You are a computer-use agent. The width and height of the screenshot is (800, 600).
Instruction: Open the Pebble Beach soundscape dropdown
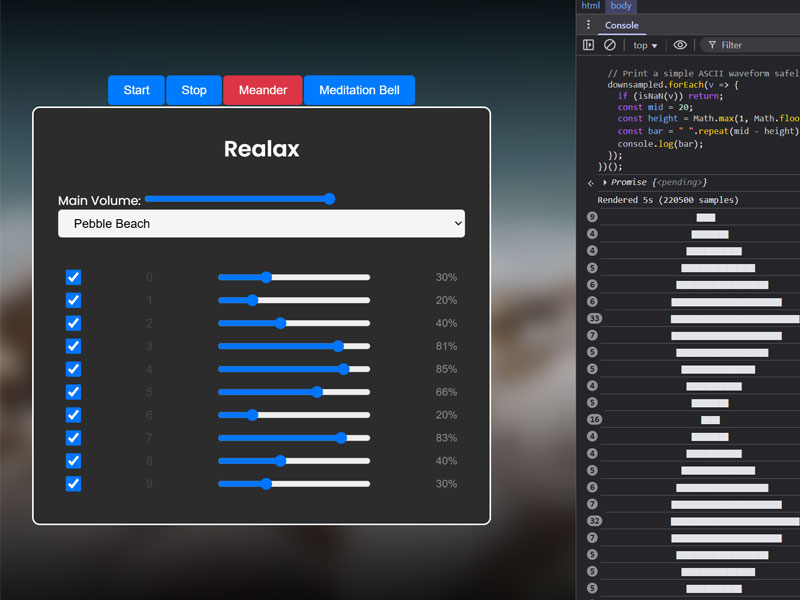261,223
